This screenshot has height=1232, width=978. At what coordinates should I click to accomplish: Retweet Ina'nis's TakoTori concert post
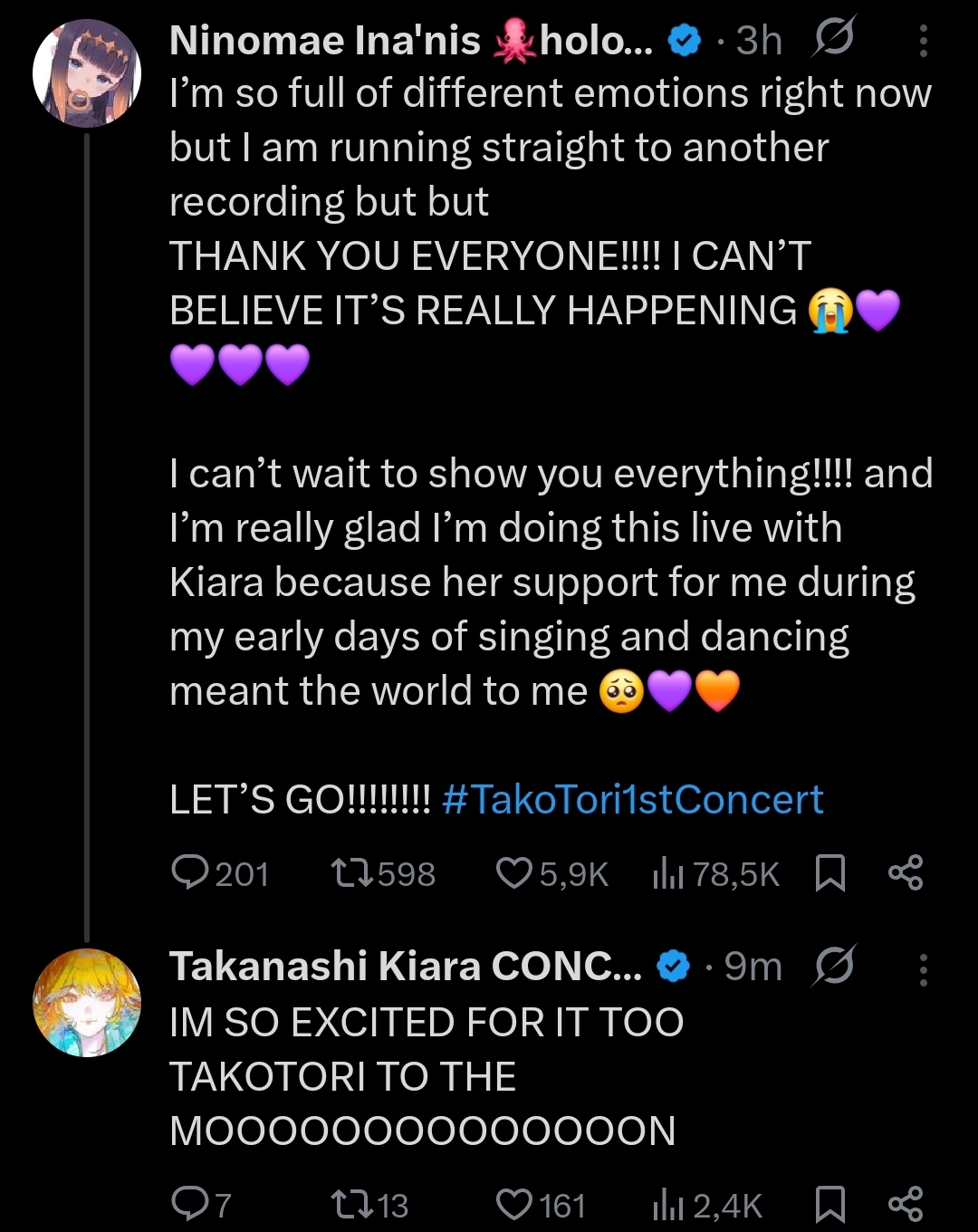click(x=351, y=873)
